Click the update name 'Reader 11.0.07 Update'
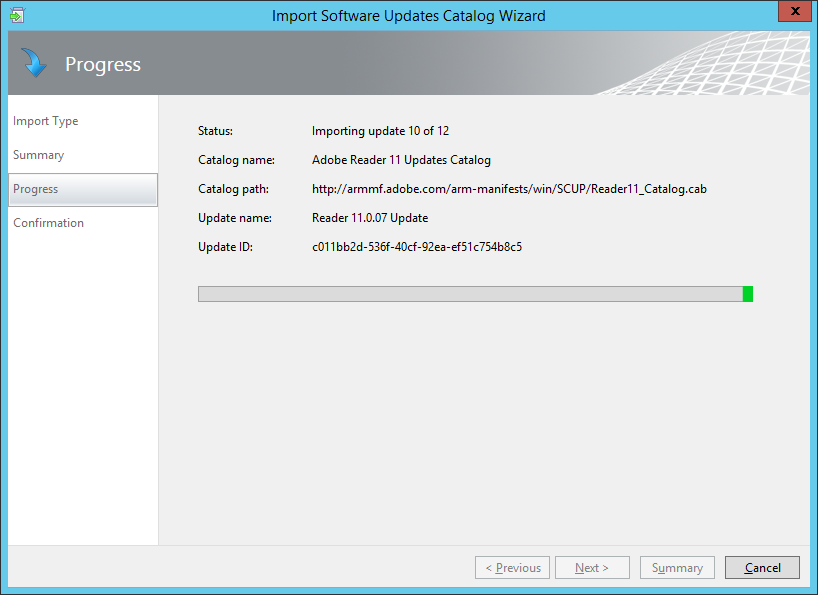The height and width of the screenshot is (595, 818). (370, 218)
